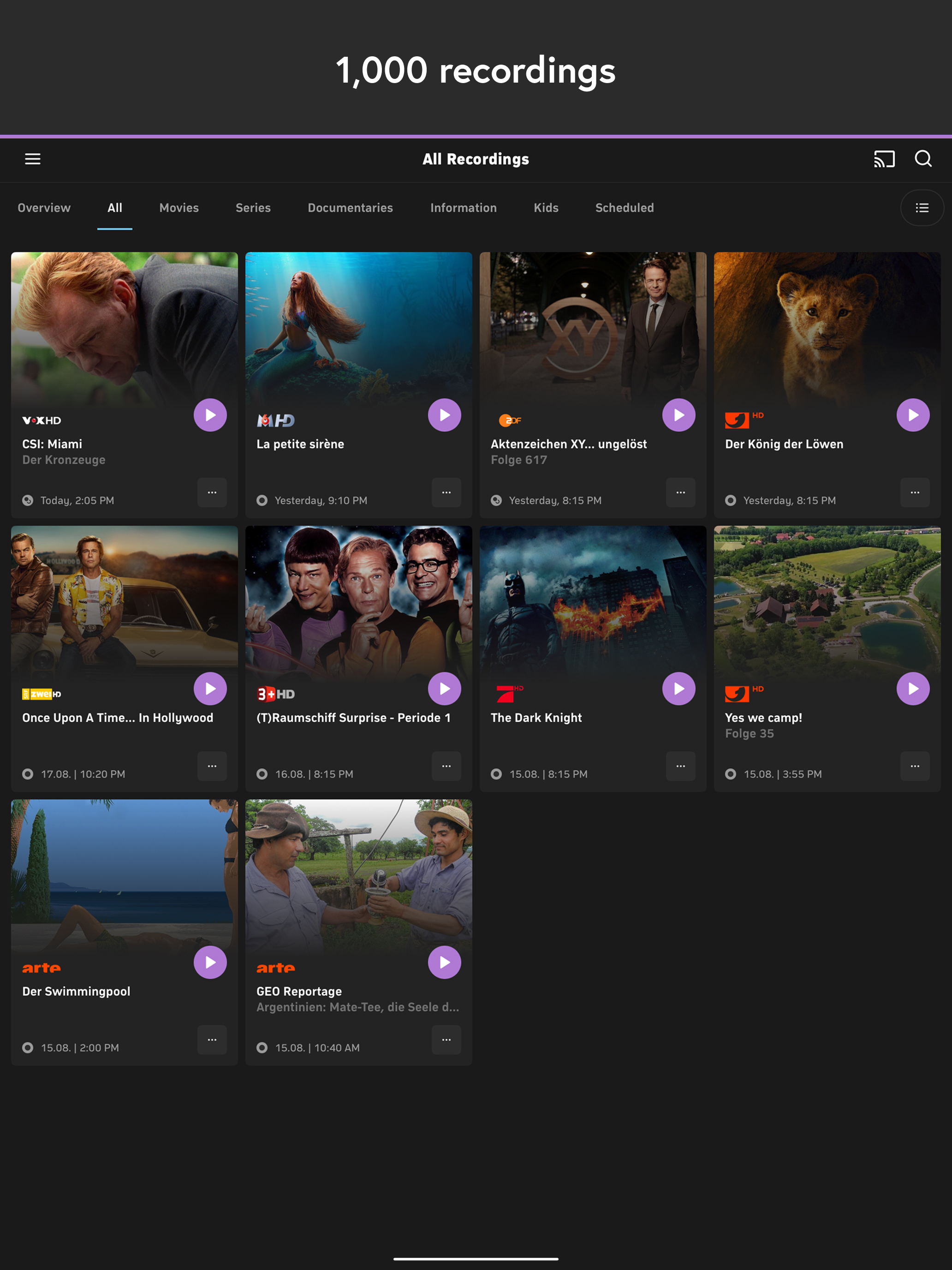The height and width of the screenshot is (1270, 952).
Task: Click the '17.08. | 10:20 PM' timestamp
Action: (x=83, y=774)
